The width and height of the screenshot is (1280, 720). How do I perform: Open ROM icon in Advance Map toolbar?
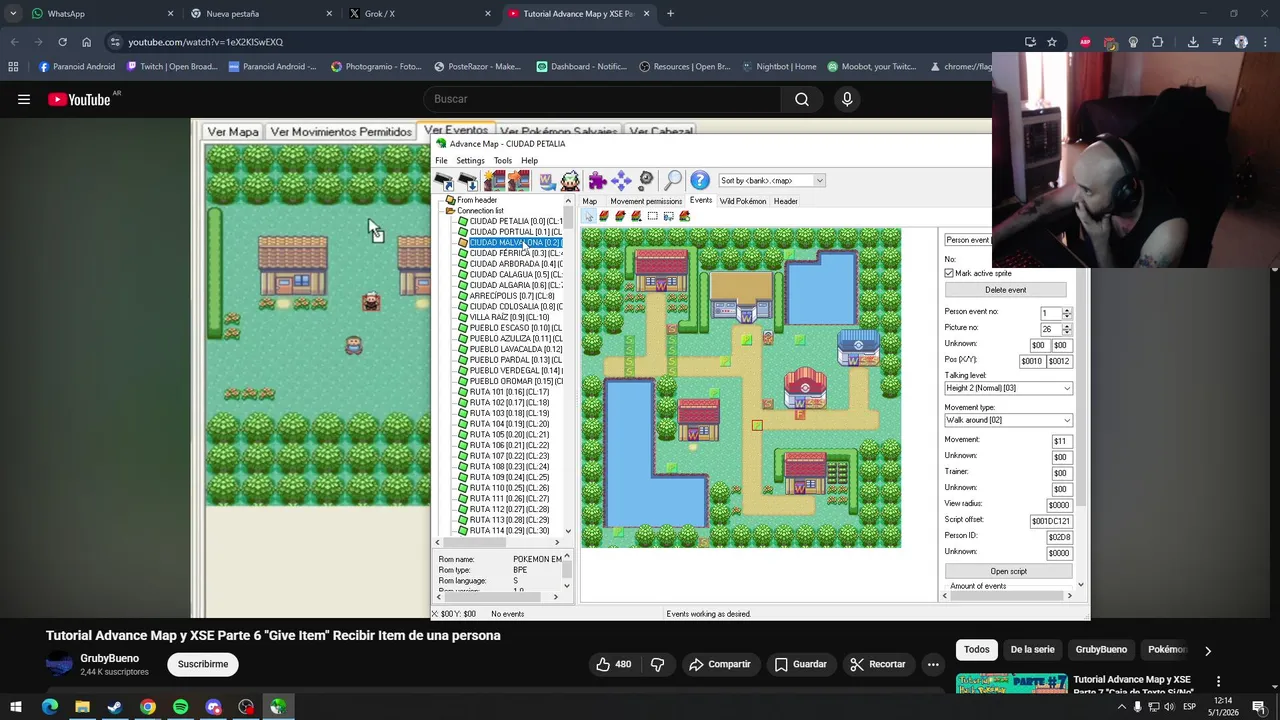point(444,180)
